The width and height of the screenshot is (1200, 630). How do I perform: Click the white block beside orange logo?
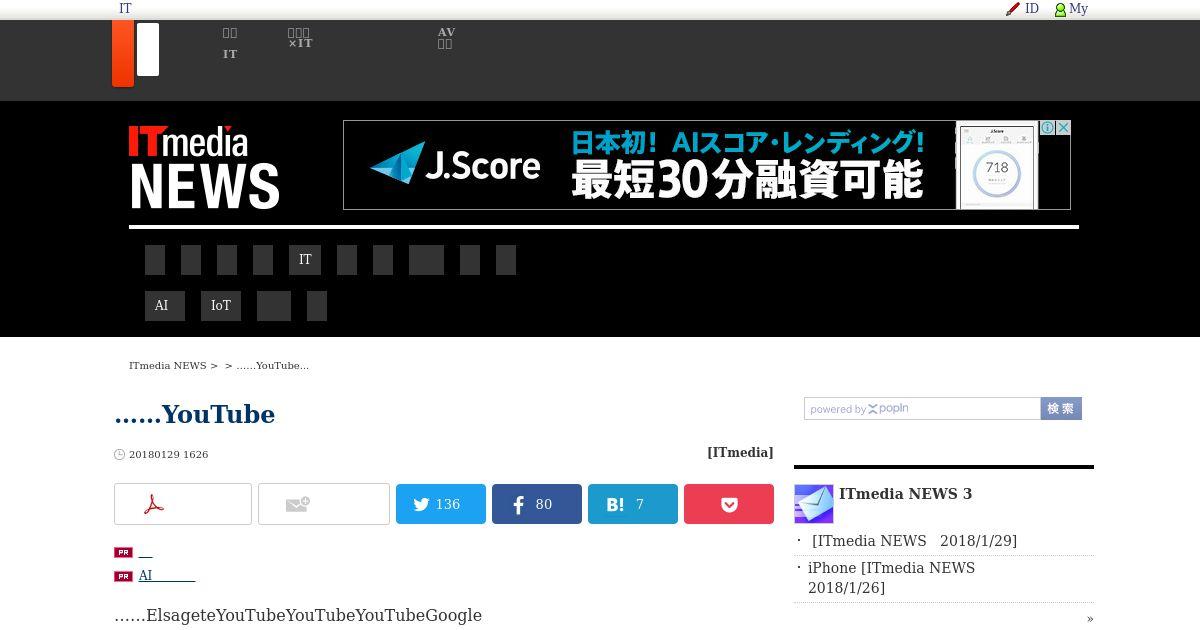[x=148, y=49]
